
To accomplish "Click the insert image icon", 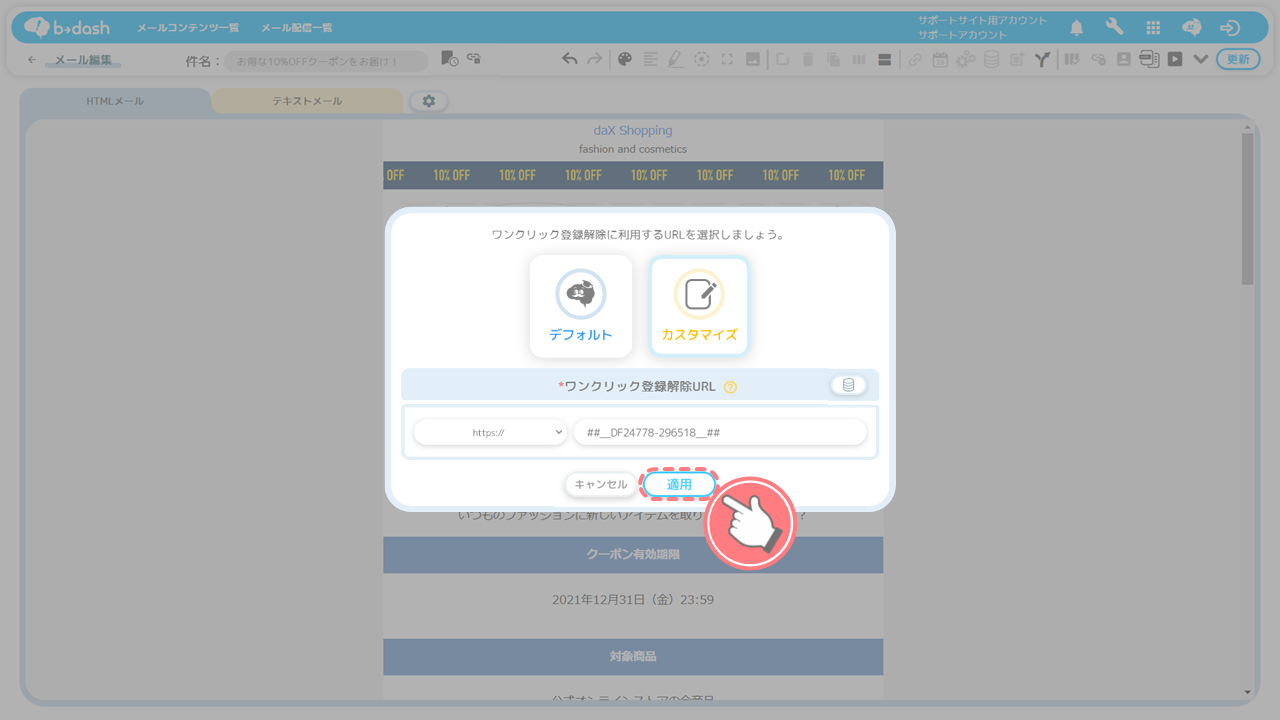I will 753,59.
